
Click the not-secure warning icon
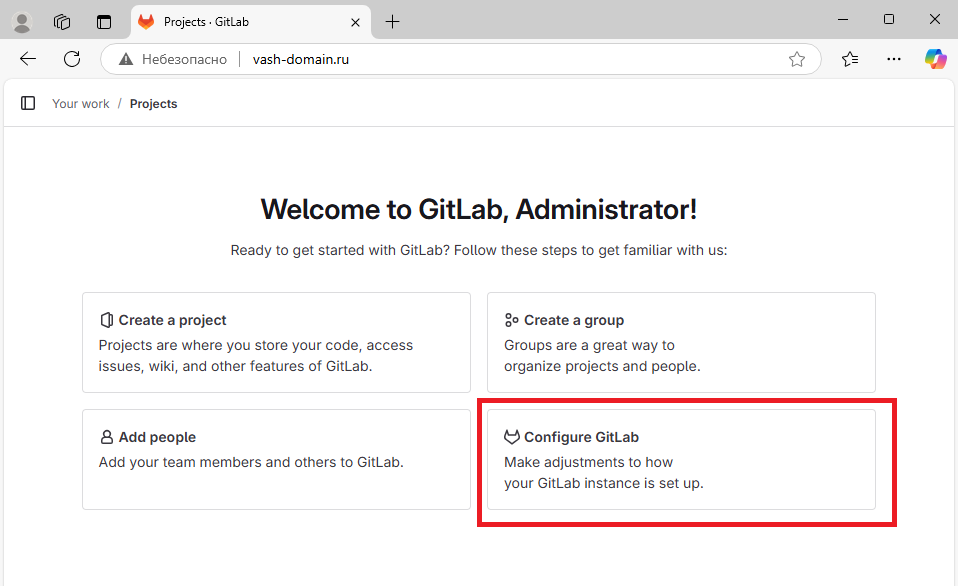coord(126,59)
